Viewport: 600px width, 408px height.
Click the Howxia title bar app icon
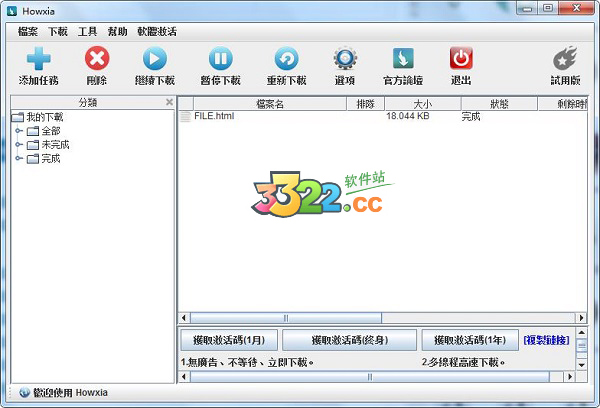(12, 11)
